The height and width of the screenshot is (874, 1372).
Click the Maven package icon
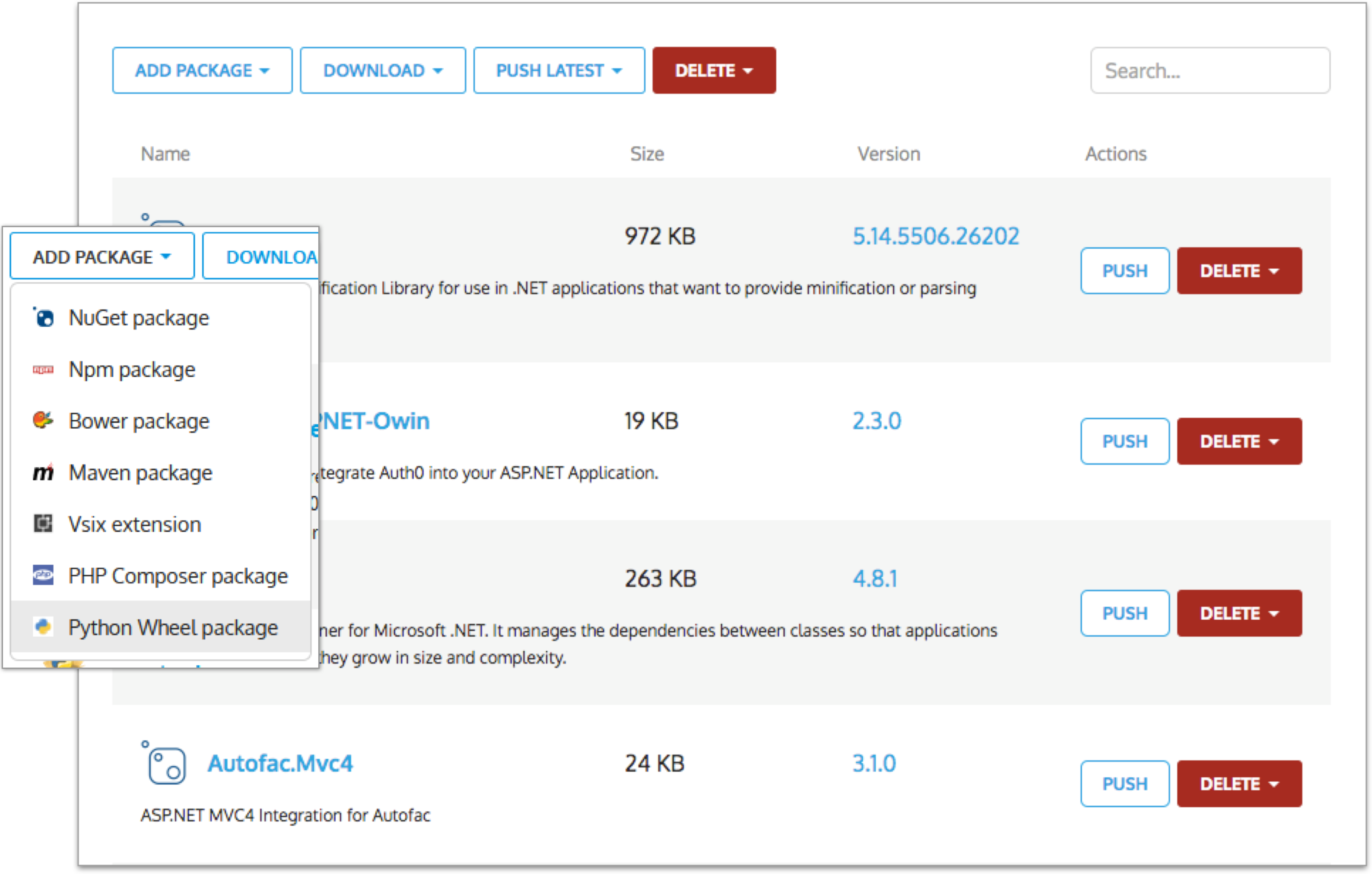43,472
